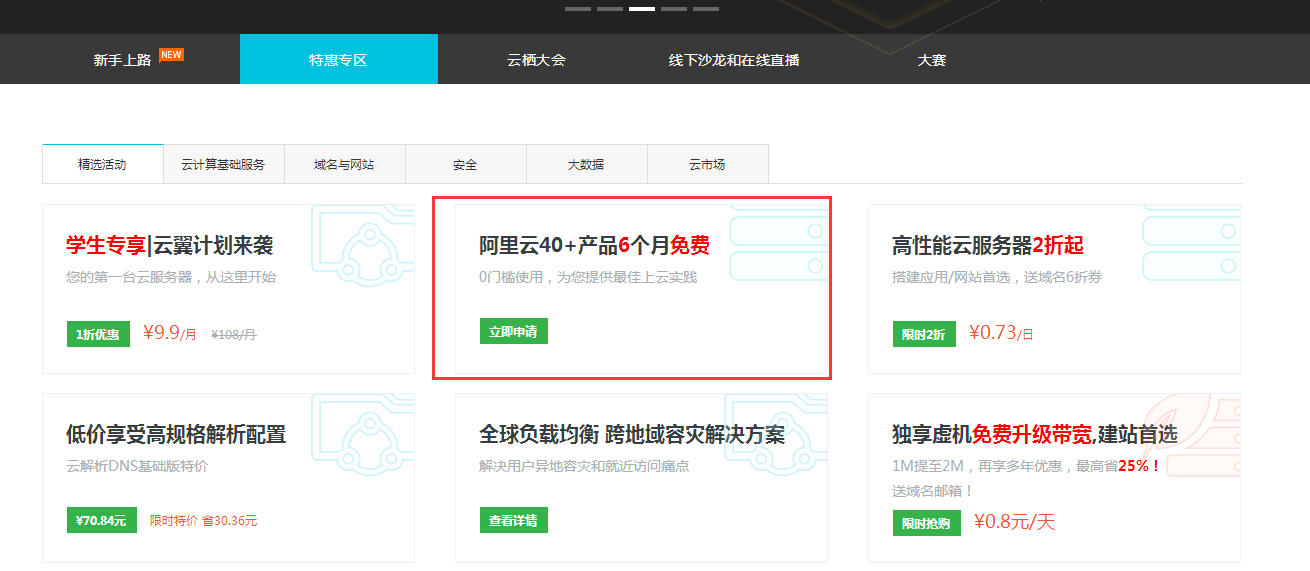Click text 0门槛使用，为您提供最佳上云实践
This screenshot has height=571, width=1310.
tap(588, 277)
